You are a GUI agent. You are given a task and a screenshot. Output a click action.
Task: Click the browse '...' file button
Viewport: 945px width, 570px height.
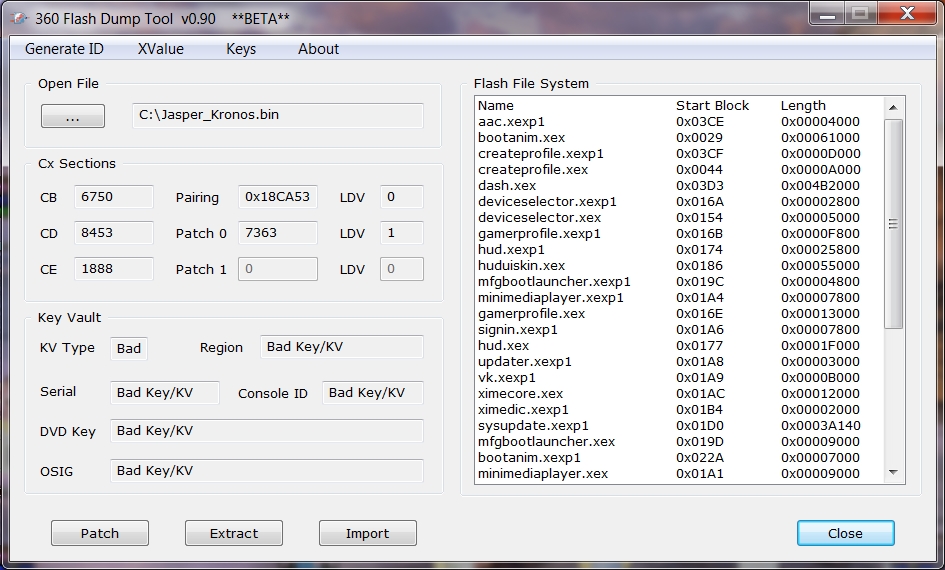[73, 116]
